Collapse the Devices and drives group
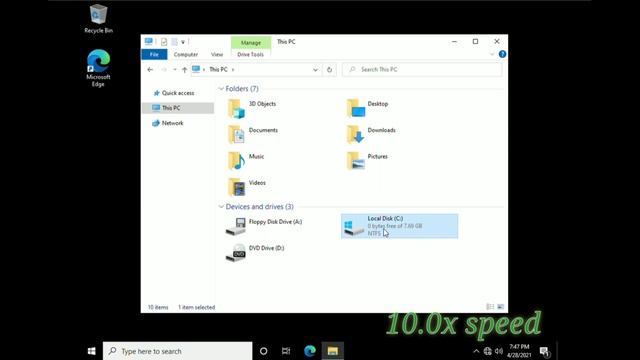This screenshot has height=360, width=640. click(x=221, y=207)
